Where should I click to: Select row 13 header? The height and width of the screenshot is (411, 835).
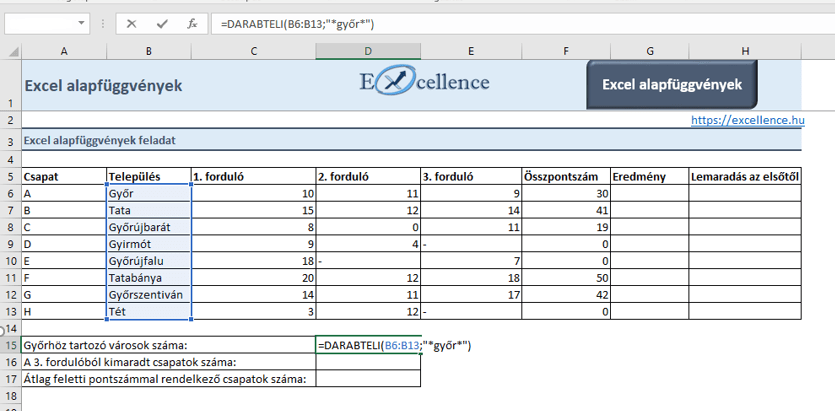pos(11,311)
